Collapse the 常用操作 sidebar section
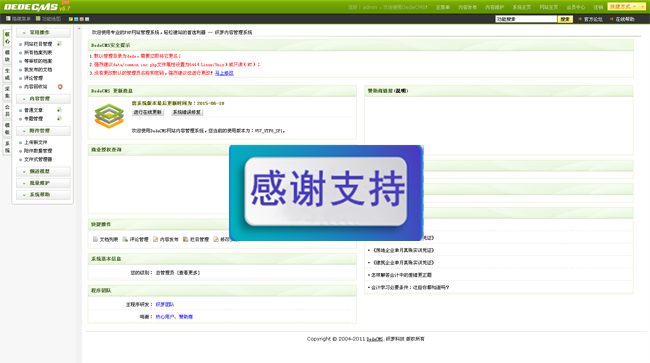650x363 pixels. pyautogui.click(x=43, y=32)
